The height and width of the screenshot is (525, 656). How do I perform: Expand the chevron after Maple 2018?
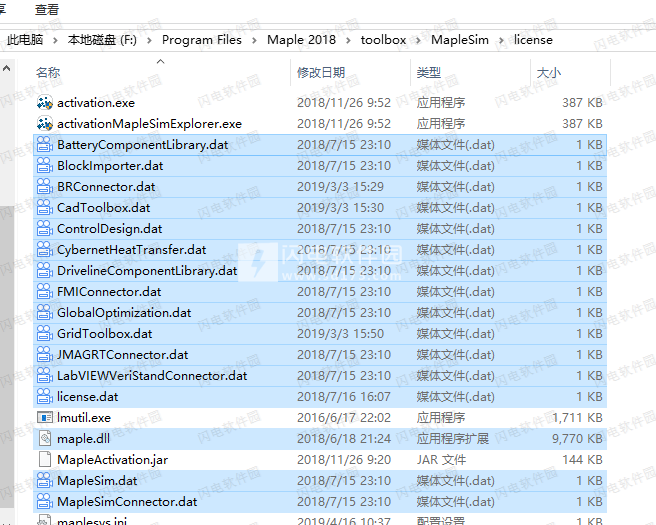point(348,41)
